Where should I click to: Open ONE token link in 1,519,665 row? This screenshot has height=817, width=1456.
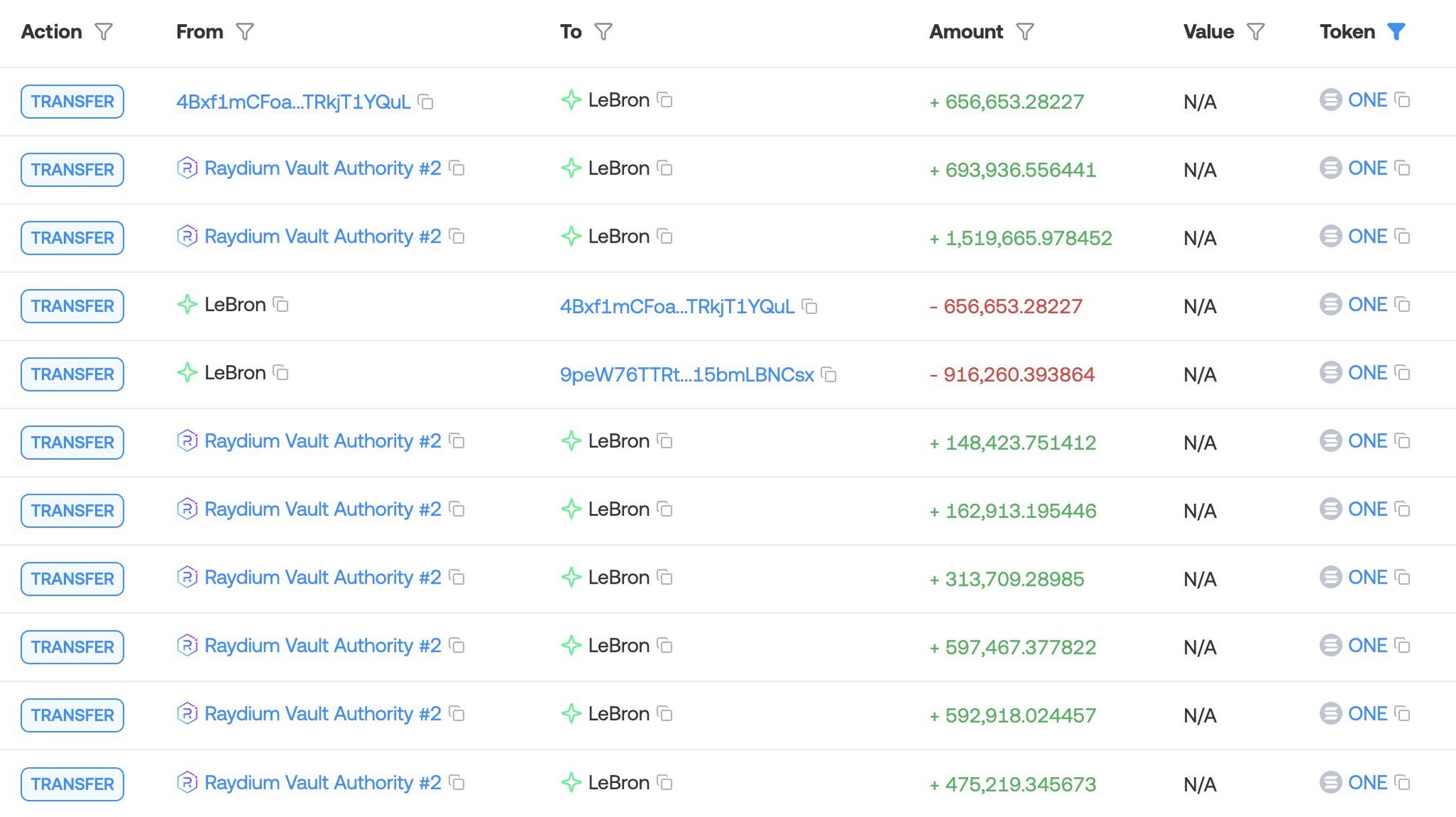coord(1367,236)
